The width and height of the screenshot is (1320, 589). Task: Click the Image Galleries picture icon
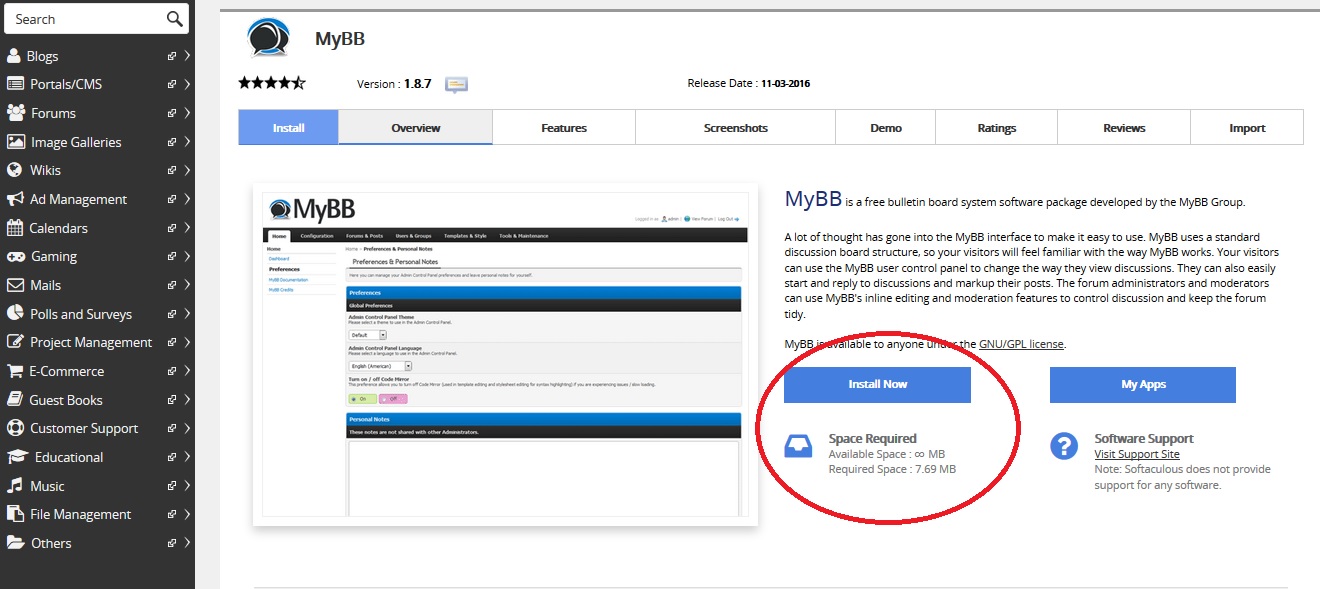(15, 142)
